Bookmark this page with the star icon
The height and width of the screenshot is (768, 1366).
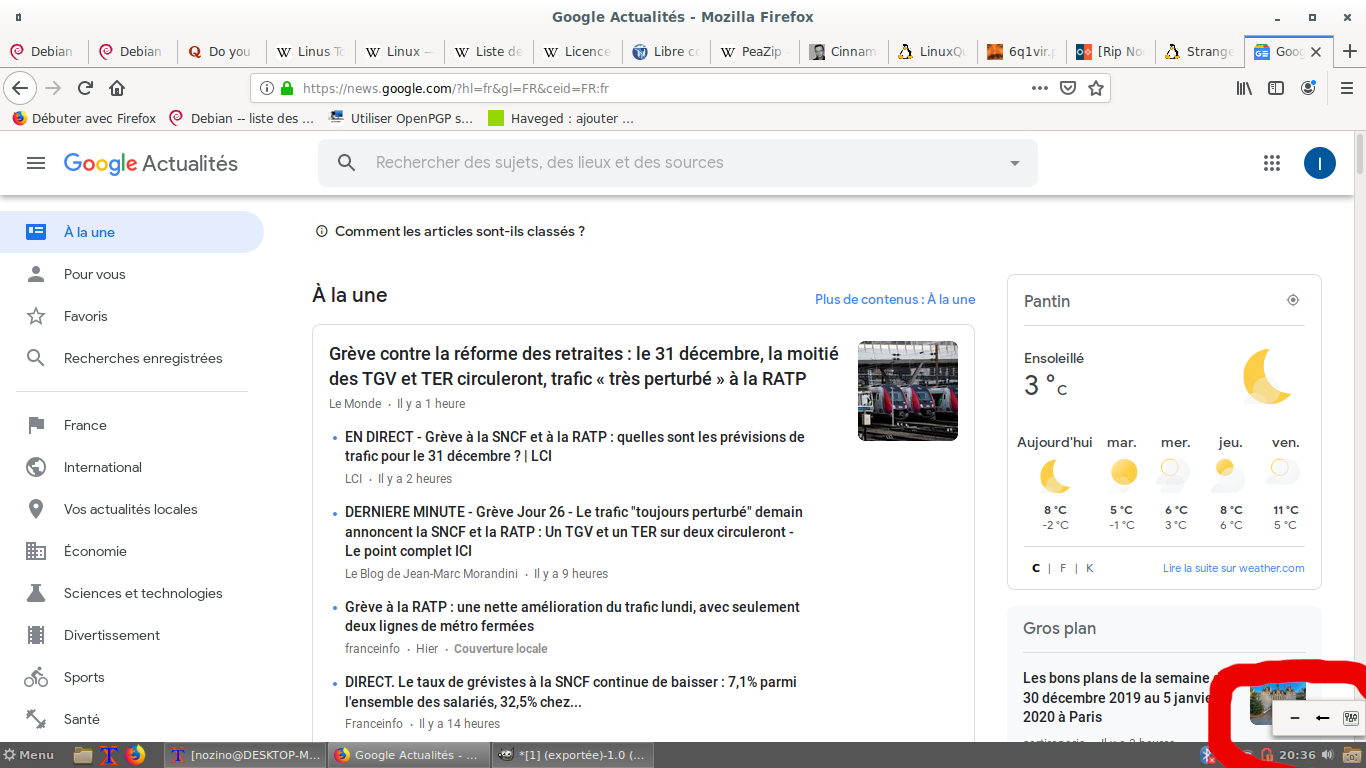[1096, 88]
